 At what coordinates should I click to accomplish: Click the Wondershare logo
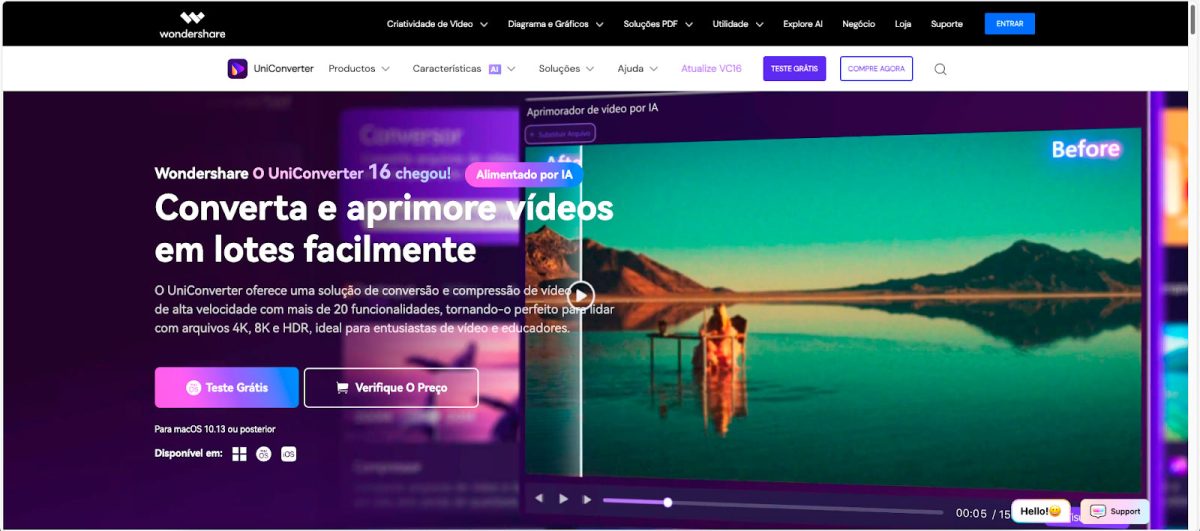click(x=192, y=24)
